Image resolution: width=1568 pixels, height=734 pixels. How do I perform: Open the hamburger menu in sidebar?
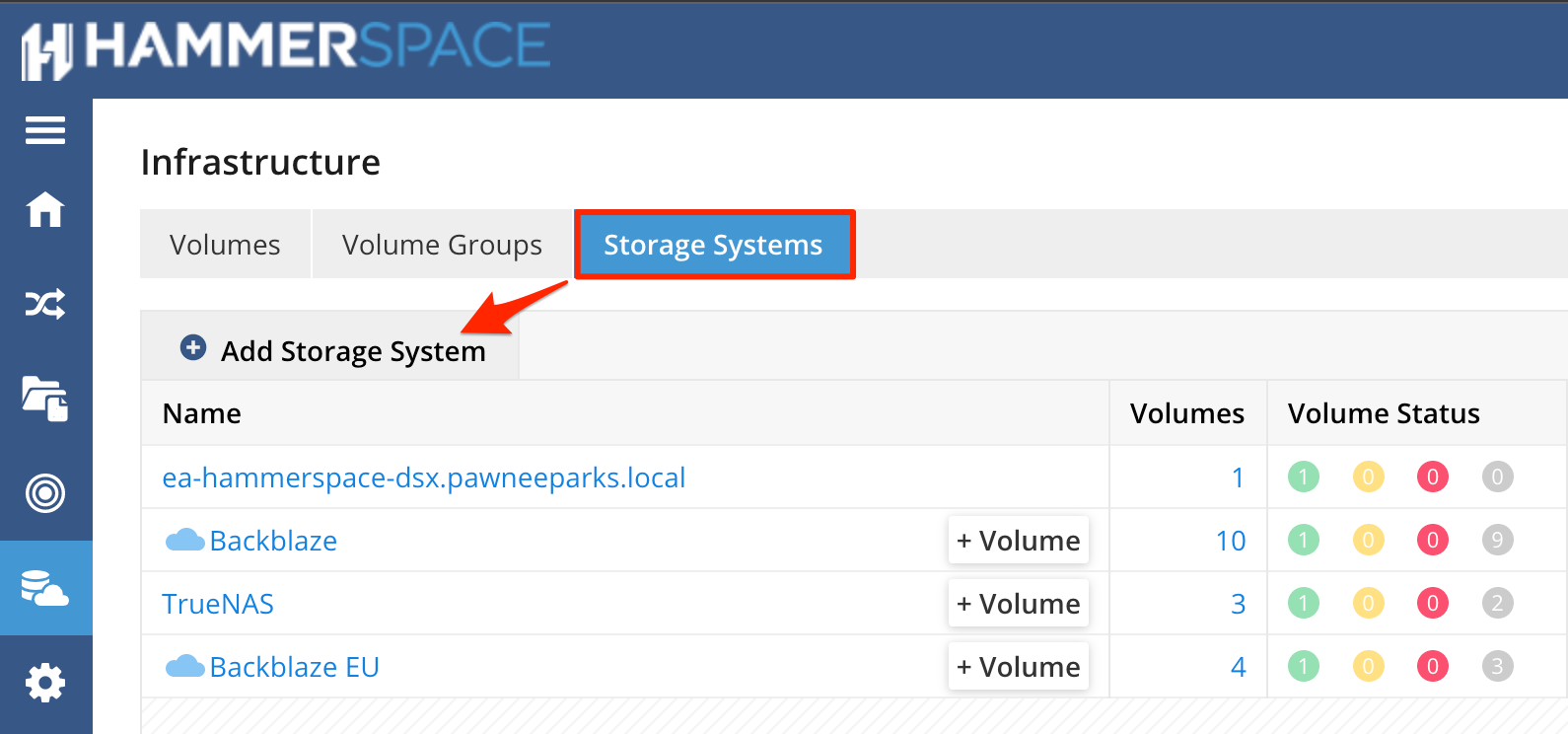click(45, 130)
